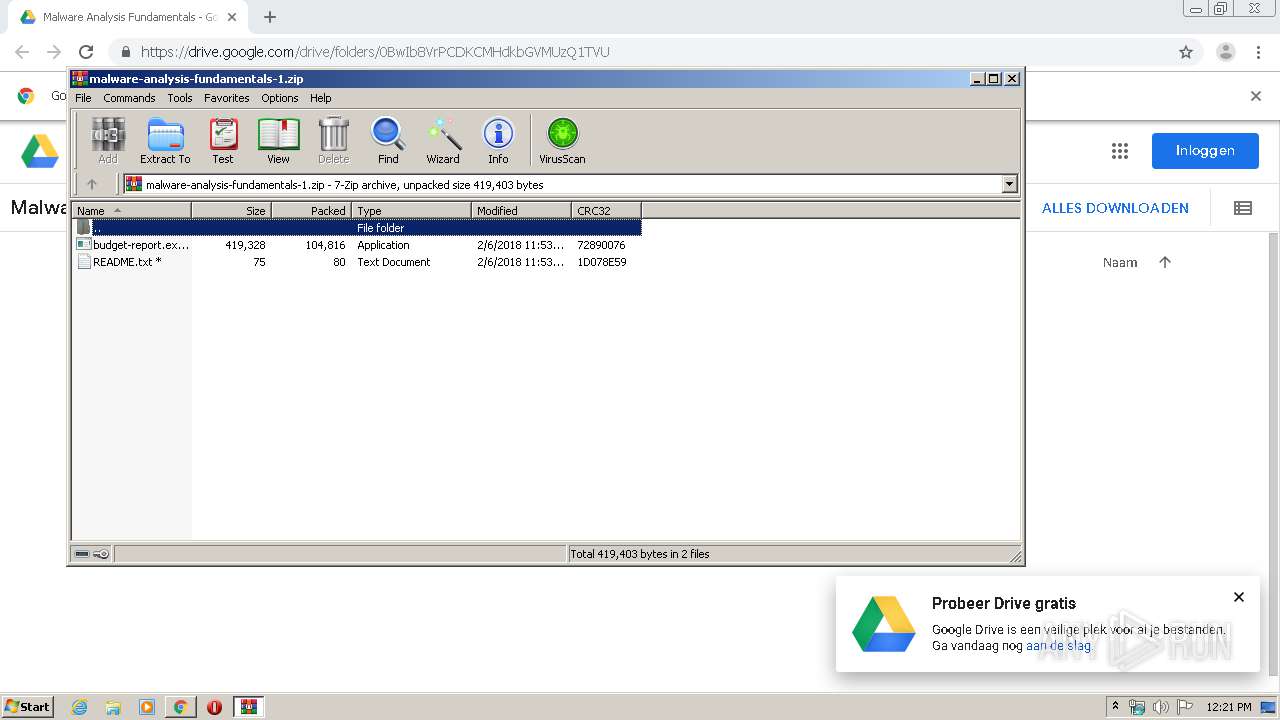Reload the Chrome page

click(x=86, y=52)
